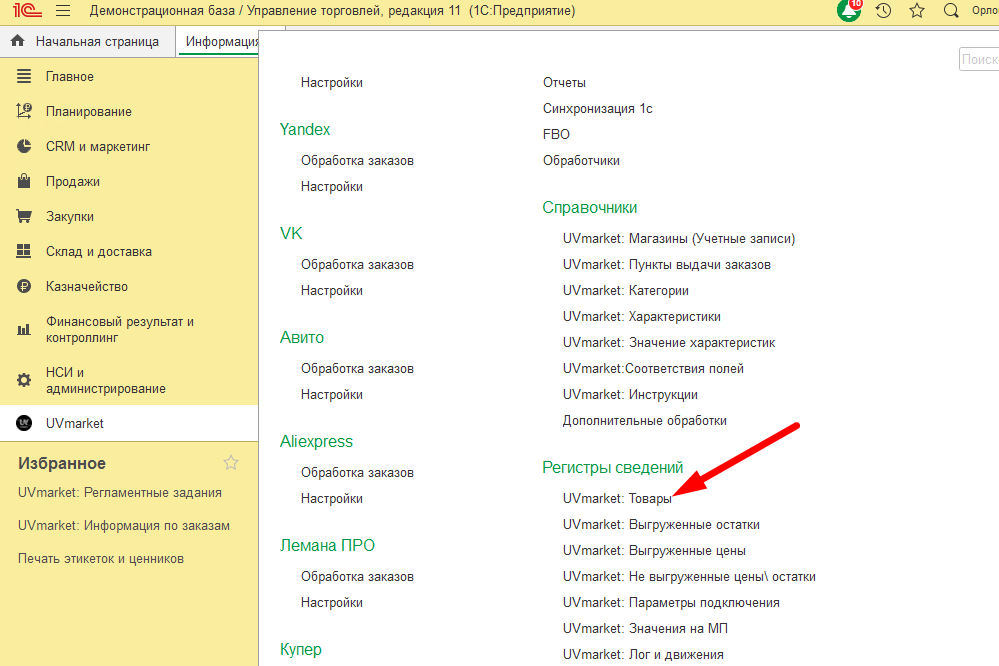Image resolution: width=999 pixels, height=666 pixels.
Task: Click the Планирование chart icon
Action: coord(24,111)
